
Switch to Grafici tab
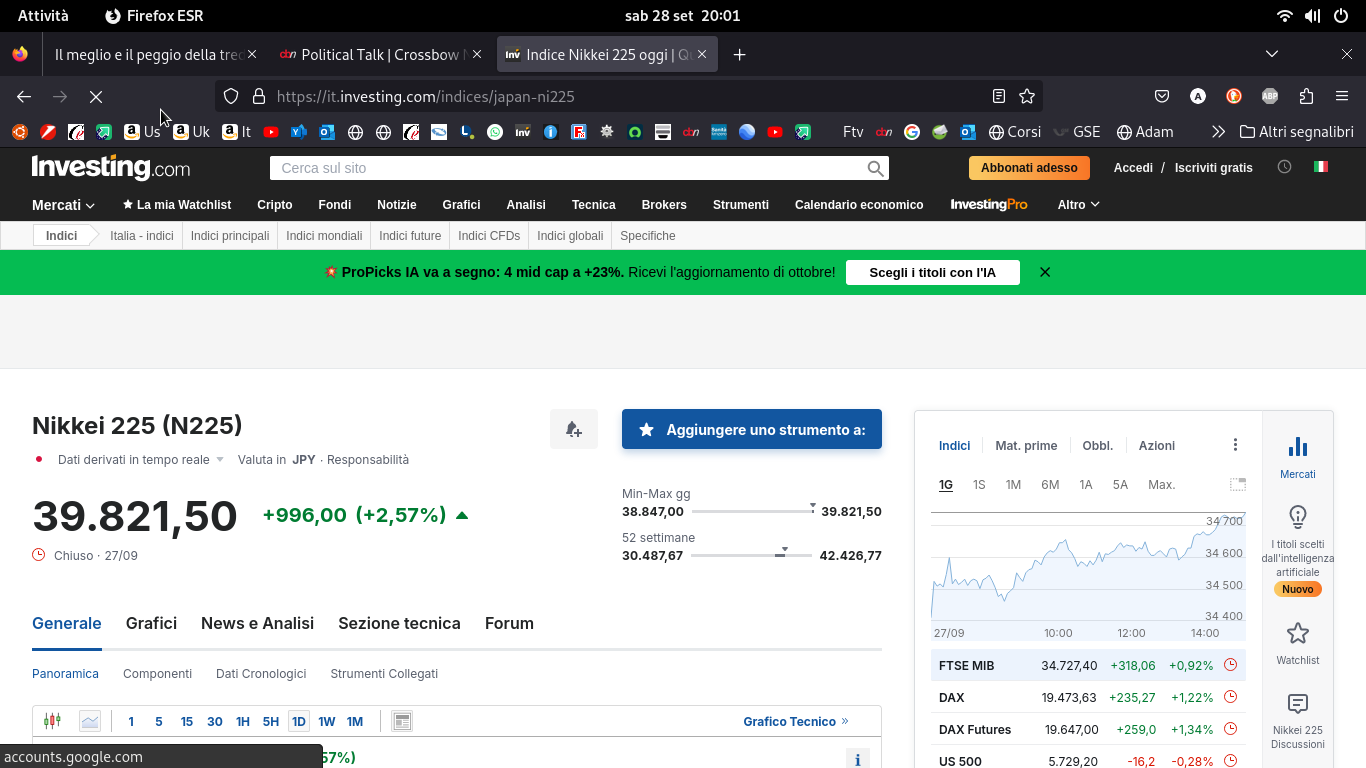[x=151, y=623]
